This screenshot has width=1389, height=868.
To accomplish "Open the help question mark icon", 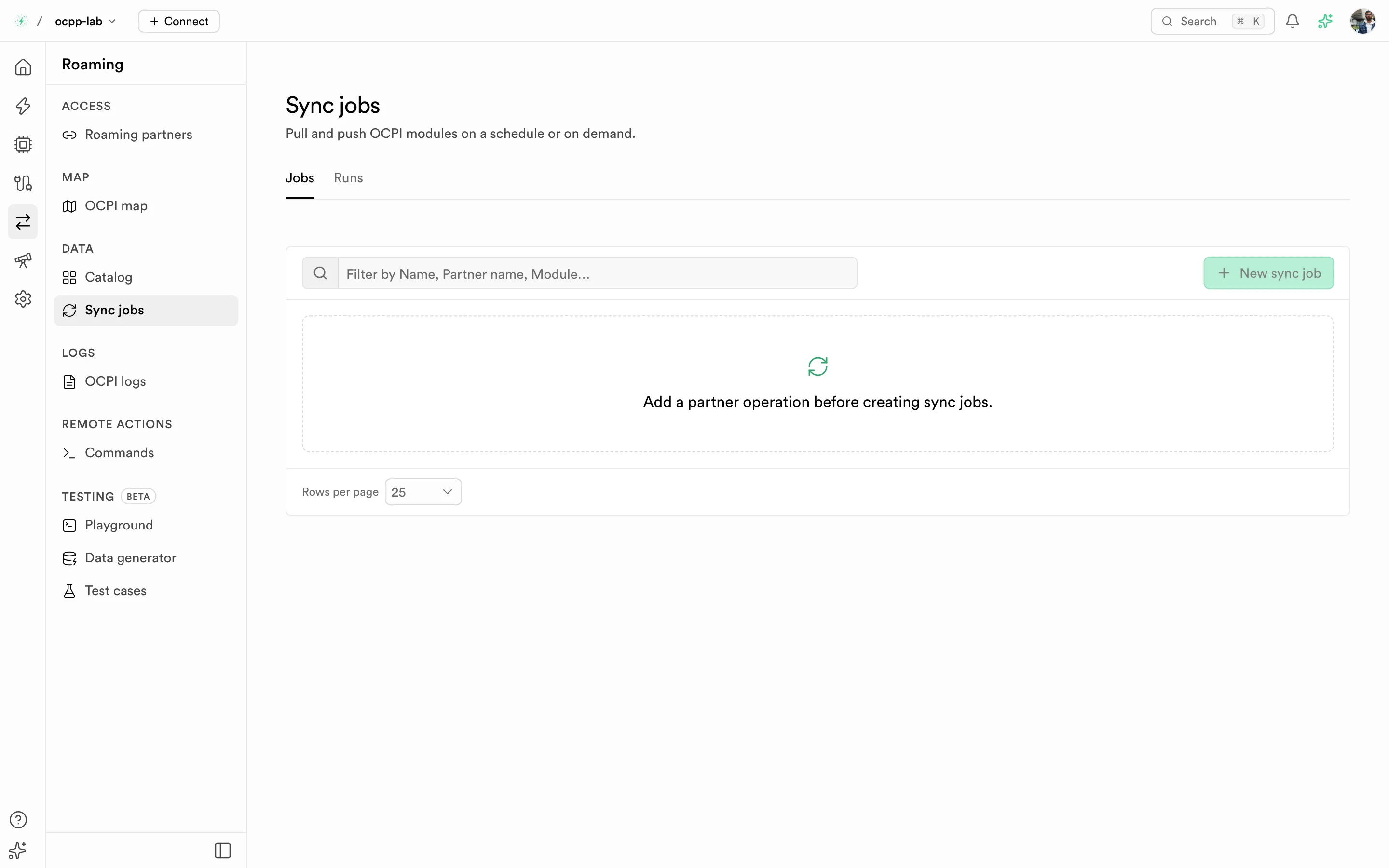I will [18, 819].
